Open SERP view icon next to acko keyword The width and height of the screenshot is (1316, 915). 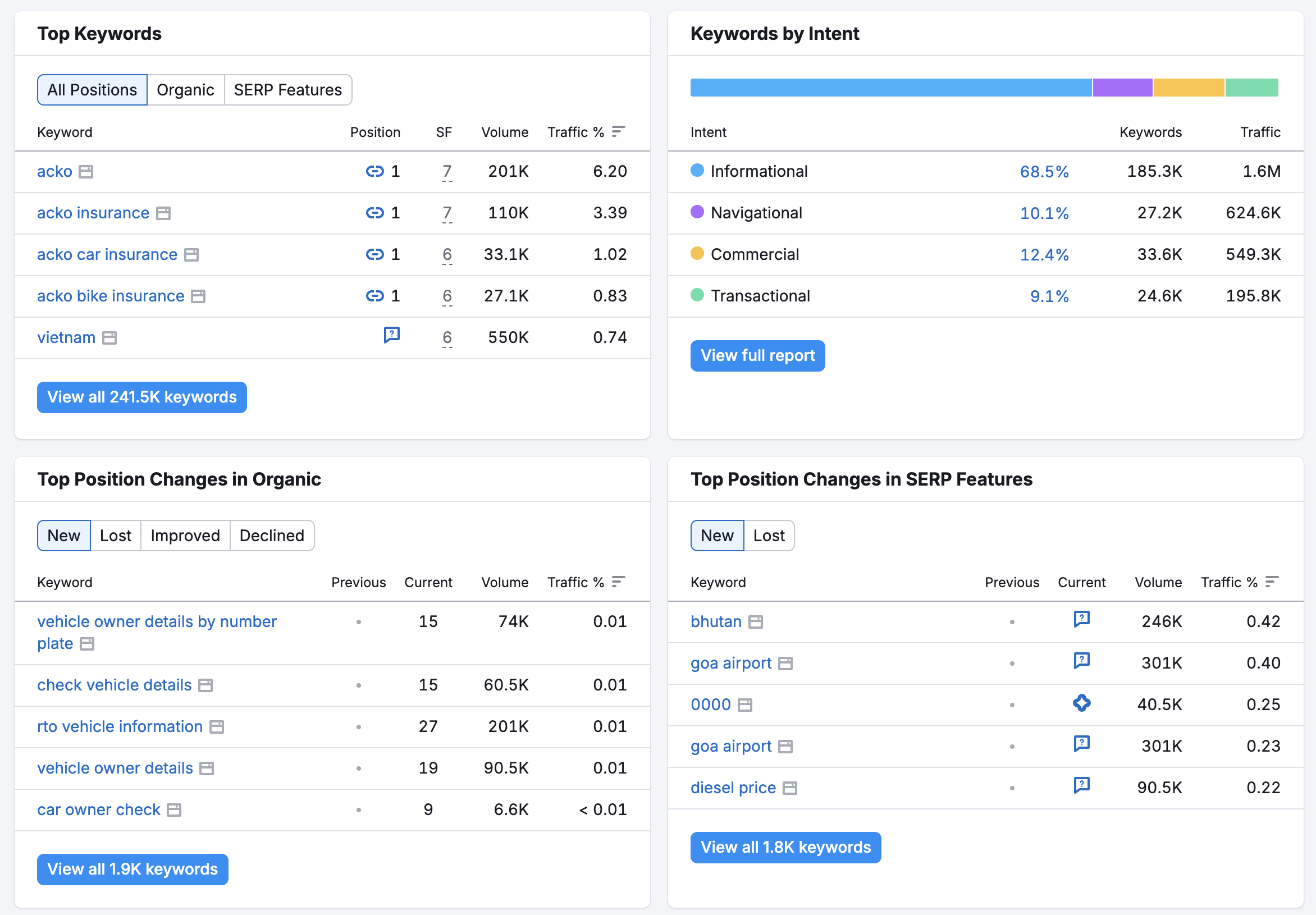(86, 172)
